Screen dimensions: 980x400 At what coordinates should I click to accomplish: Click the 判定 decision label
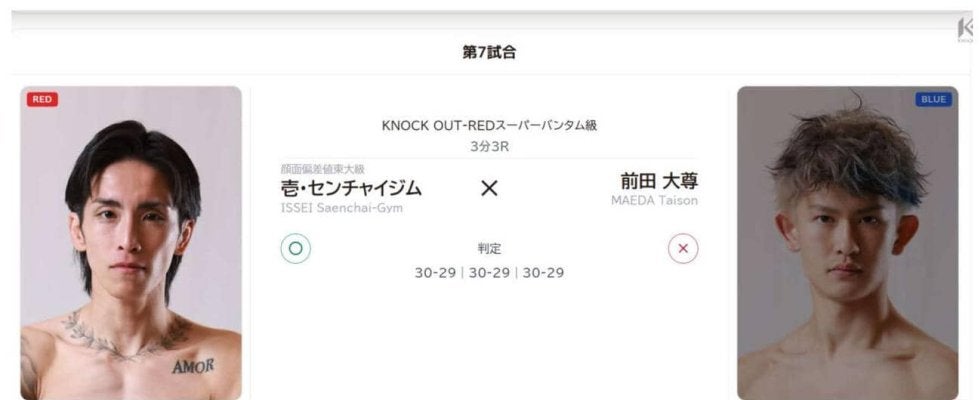489,249
